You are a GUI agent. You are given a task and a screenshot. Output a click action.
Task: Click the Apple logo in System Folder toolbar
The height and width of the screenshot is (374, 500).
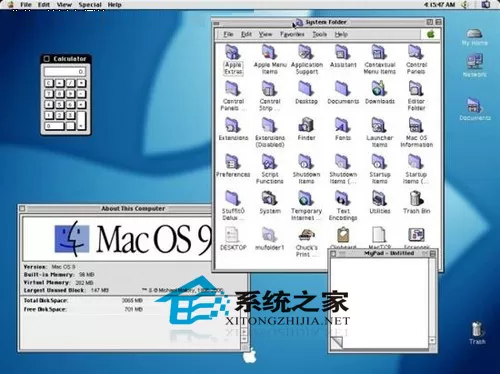tap(431, 34)
